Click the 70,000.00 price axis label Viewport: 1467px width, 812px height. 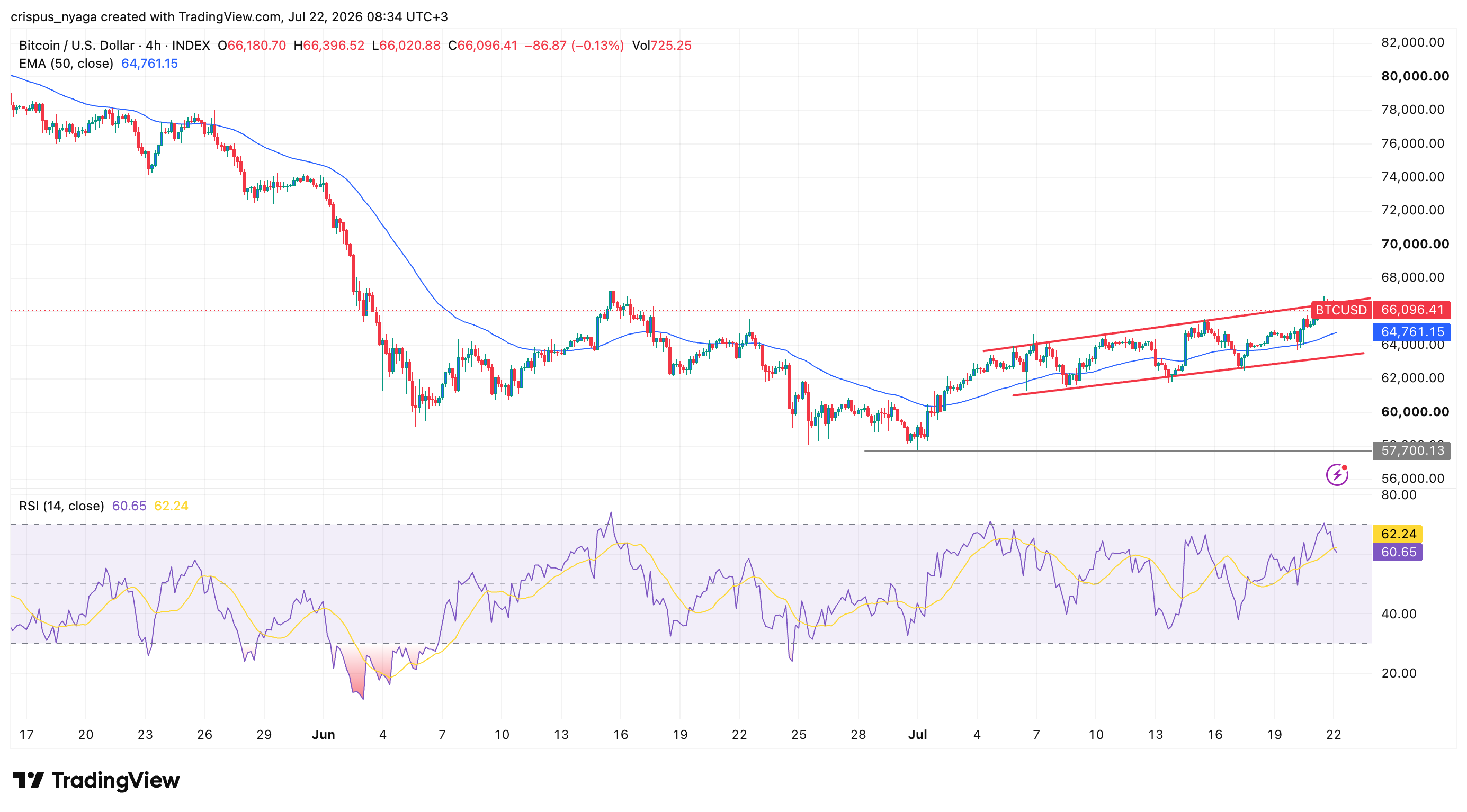tap(1415, 244)
